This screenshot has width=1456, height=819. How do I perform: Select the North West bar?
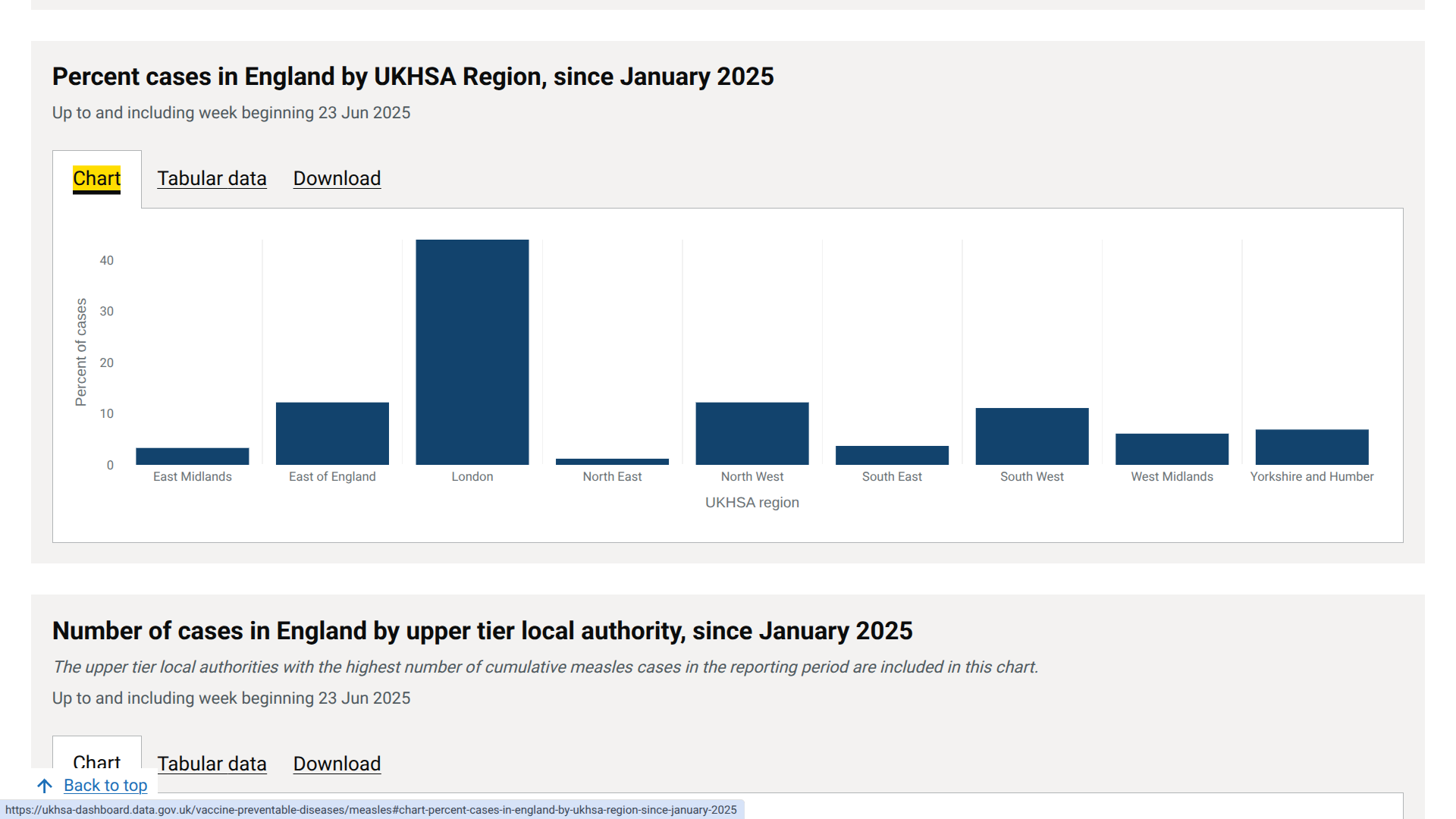point(752,434)
